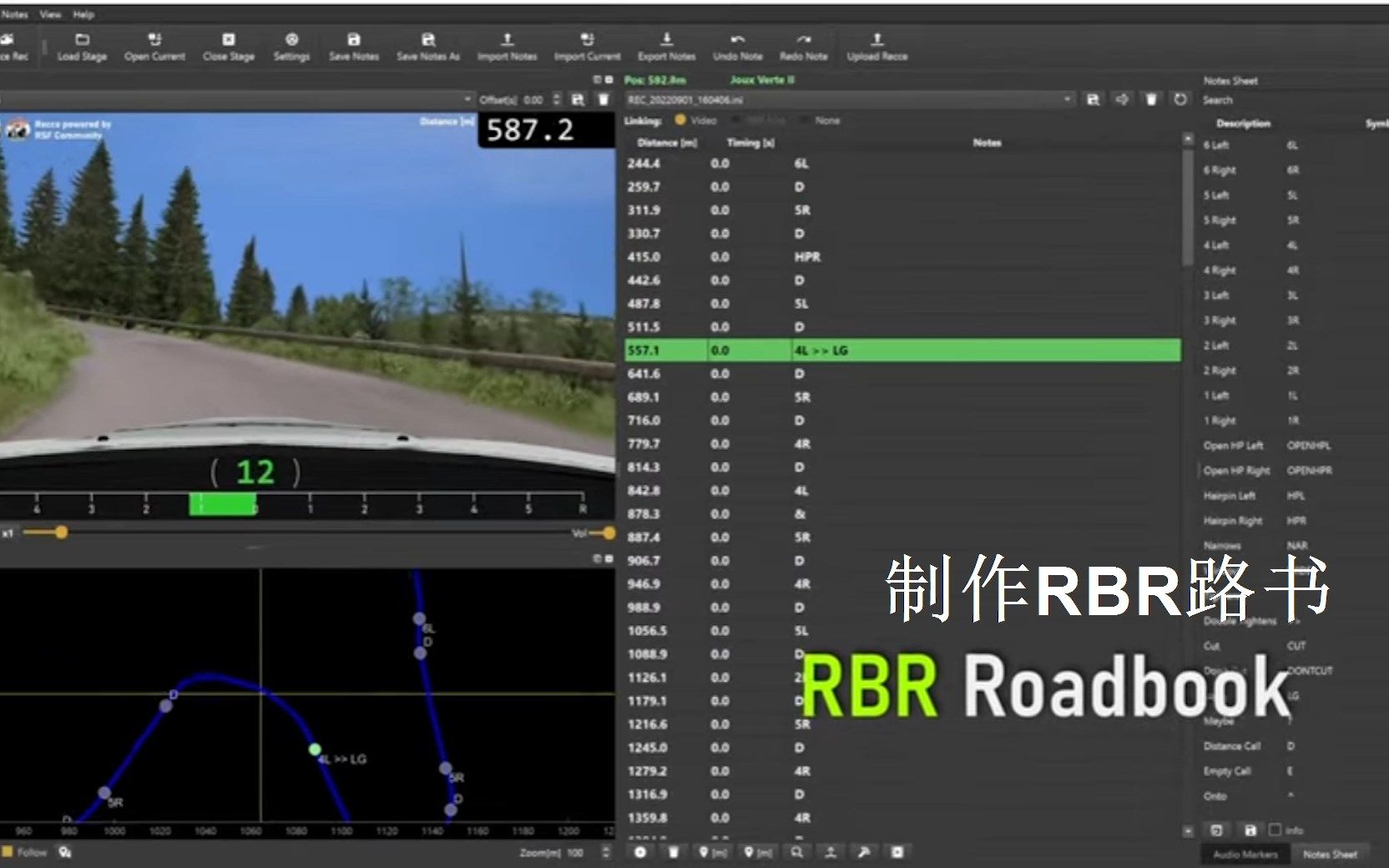Adjust the Offset value stepper

click(557, 99)
